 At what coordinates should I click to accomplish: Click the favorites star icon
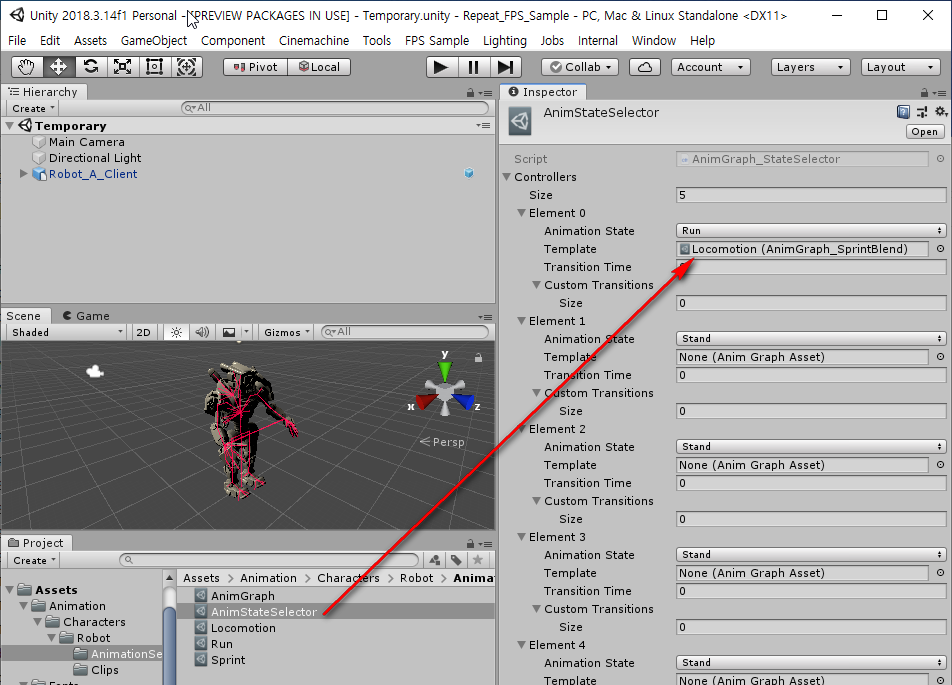(x=478, y=560)
